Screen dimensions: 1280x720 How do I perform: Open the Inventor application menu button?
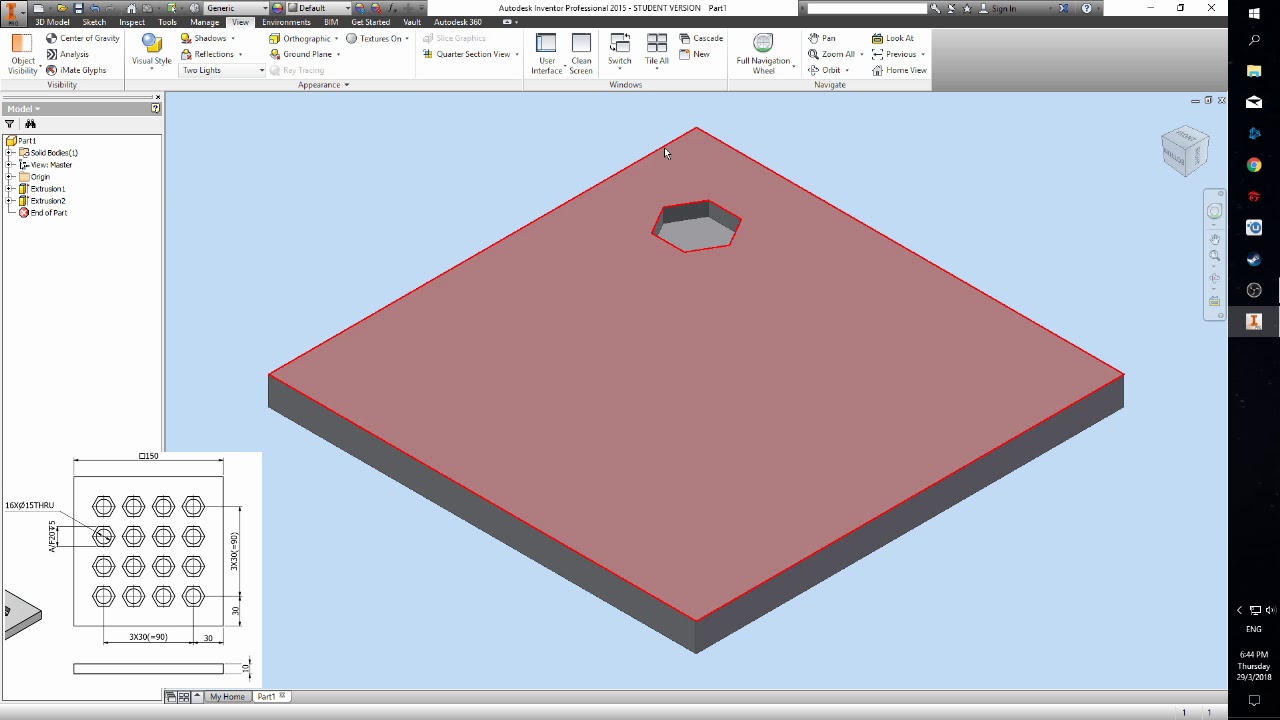pyautogui.click(x=13, y=14)
